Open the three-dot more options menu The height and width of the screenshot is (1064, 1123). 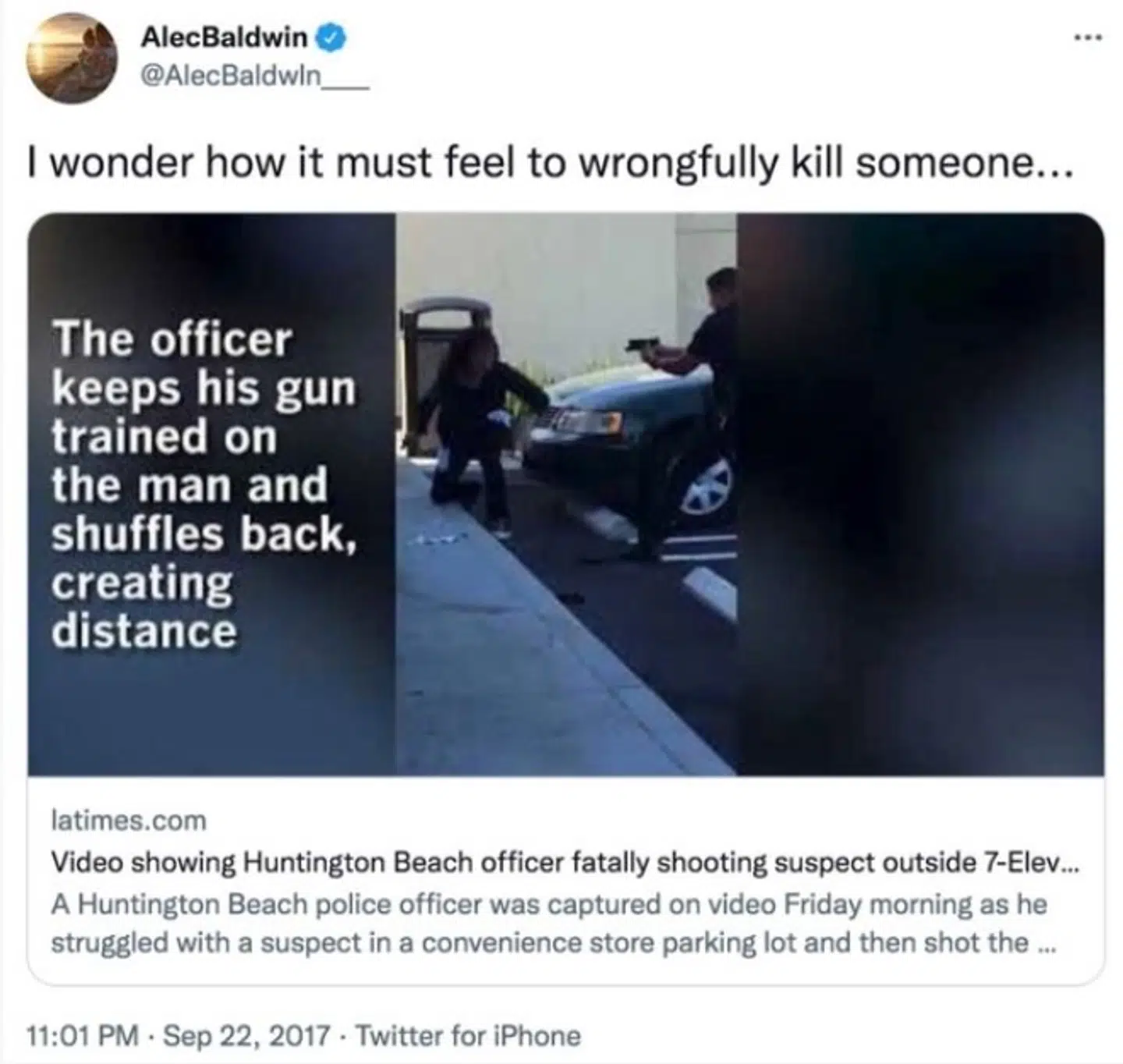[1088, 36]
